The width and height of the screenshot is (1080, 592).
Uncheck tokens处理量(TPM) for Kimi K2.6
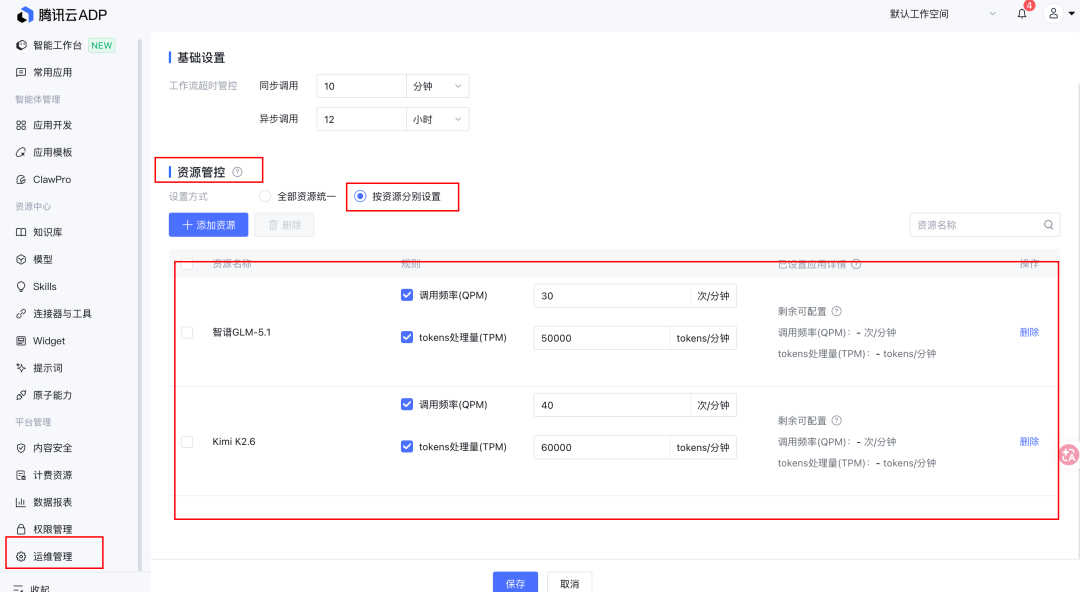(407, 447)
